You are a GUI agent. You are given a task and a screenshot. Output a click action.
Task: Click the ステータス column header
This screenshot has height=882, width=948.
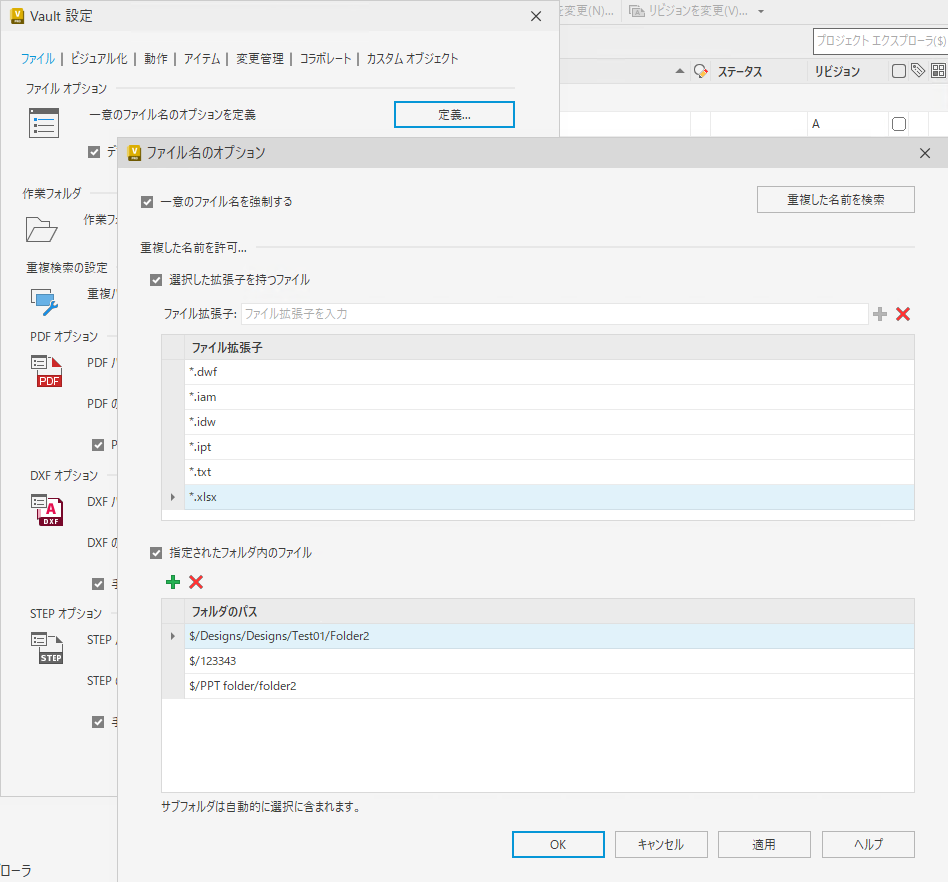click(758, 71)
